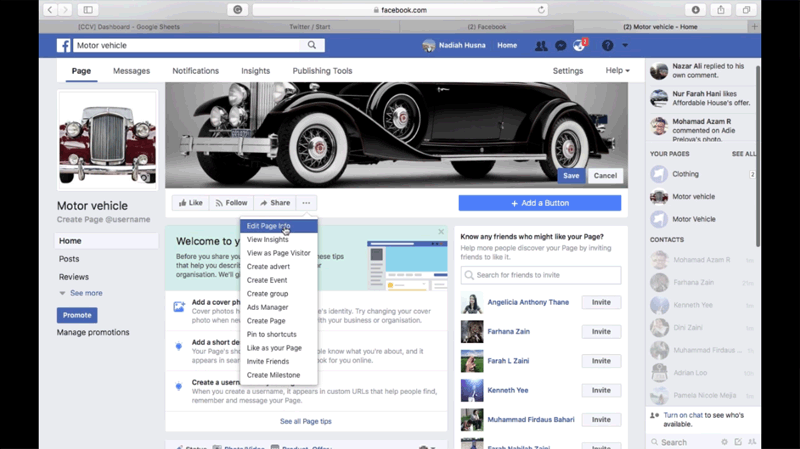Open chat settings gear icon
This screenshot has height=449, width=800.
pos(725,441)
